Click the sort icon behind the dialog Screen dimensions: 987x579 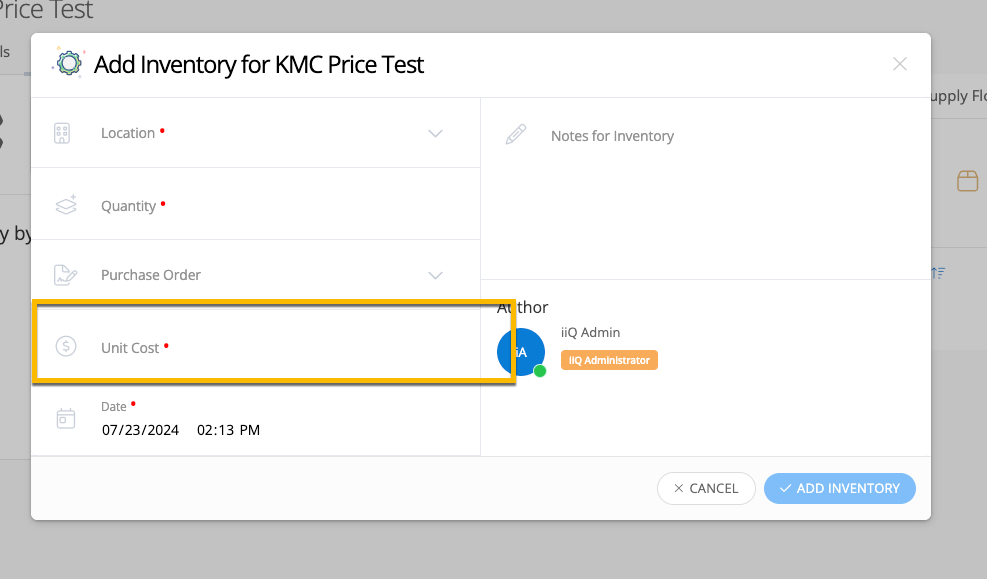click(x=939, y=273)
